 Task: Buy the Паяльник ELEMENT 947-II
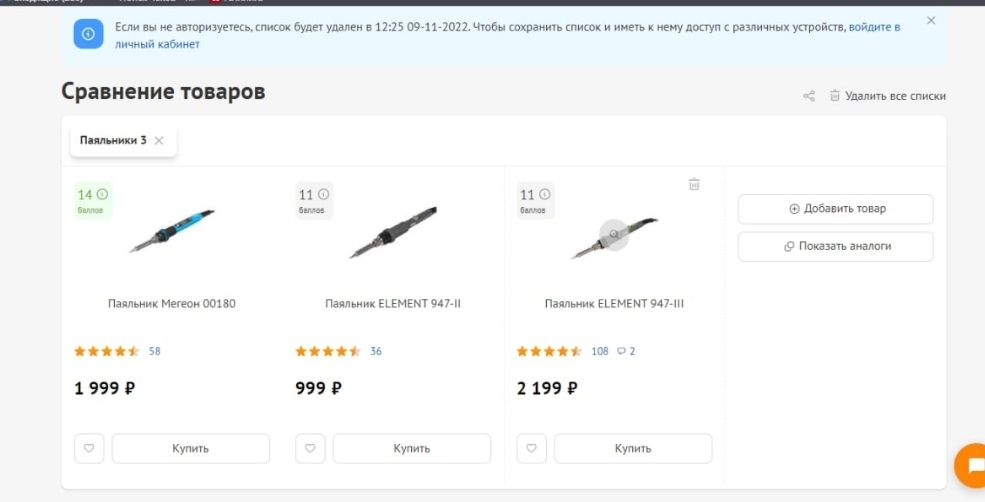tap(411, 449)
